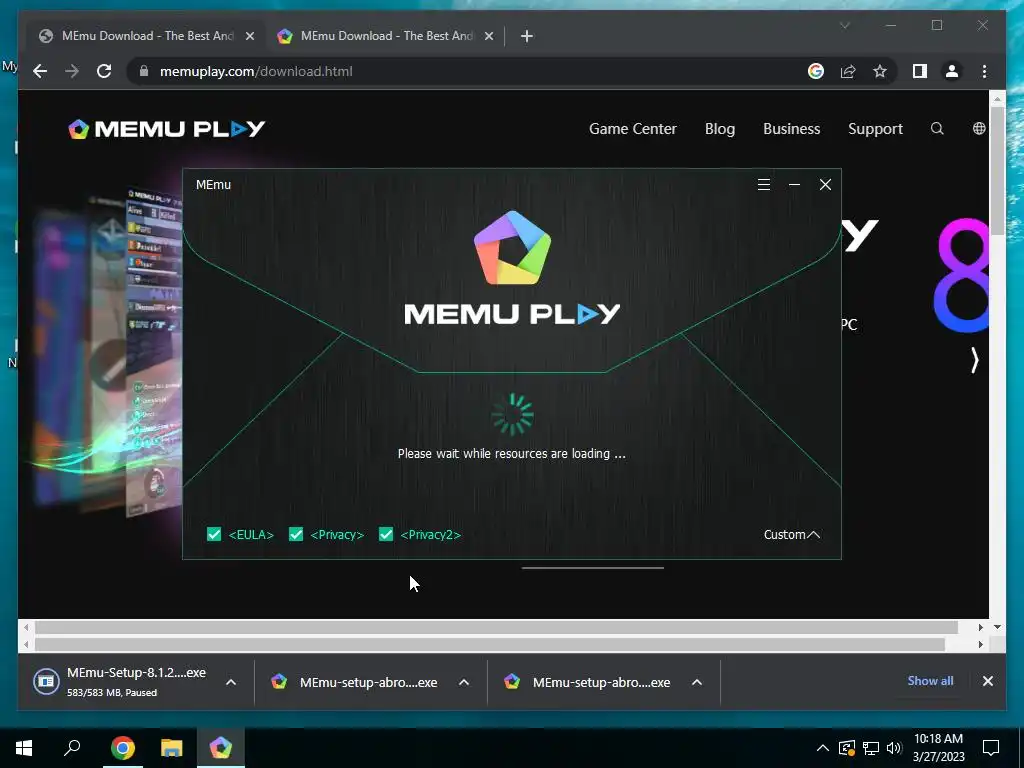The image size is (1024, 768).
Task: Click the upper horizontal scrollbar
Action: pyautogui.click(x=496, y=627)
